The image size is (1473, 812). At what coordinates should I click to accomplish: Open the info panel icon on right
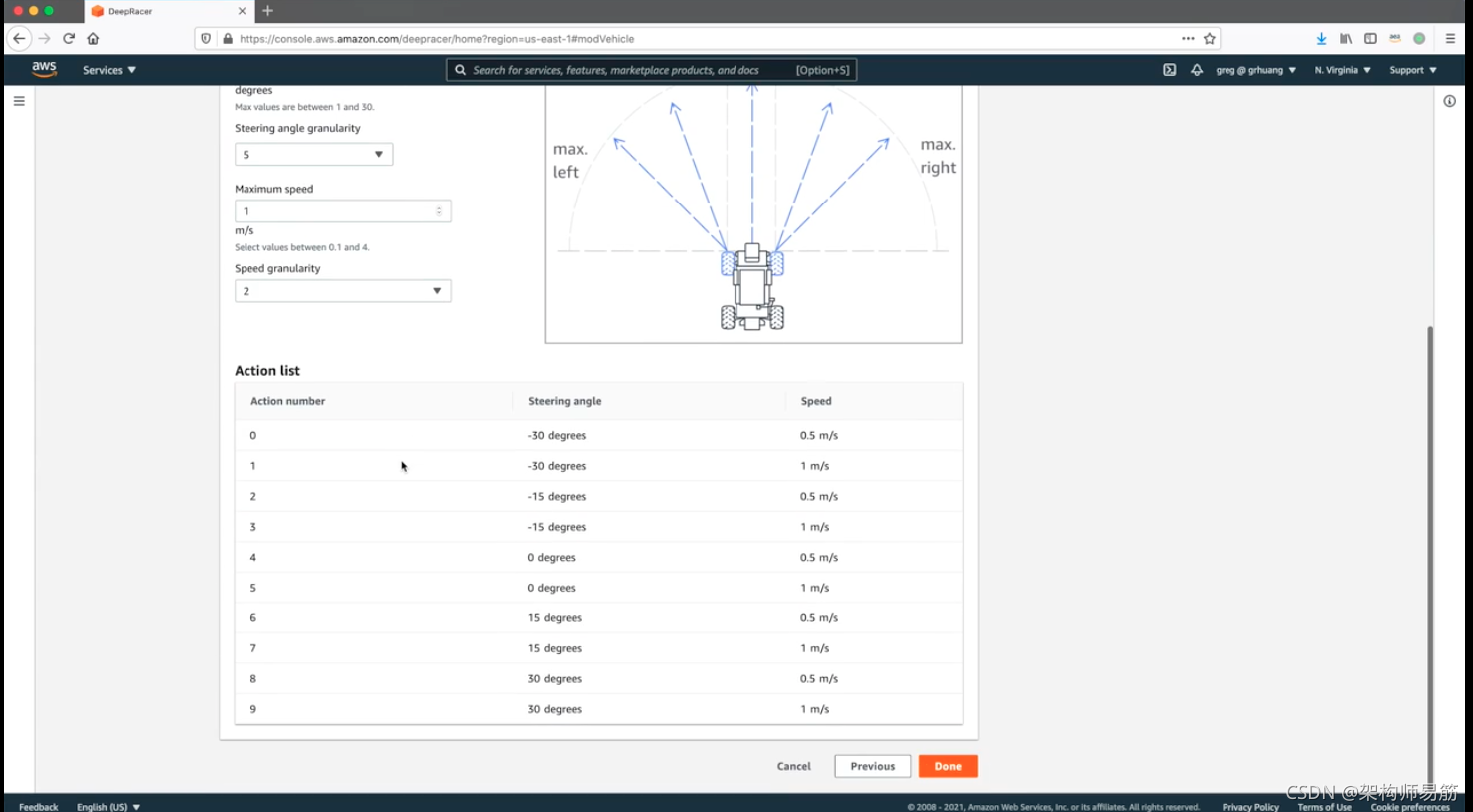coord(1449,101)
